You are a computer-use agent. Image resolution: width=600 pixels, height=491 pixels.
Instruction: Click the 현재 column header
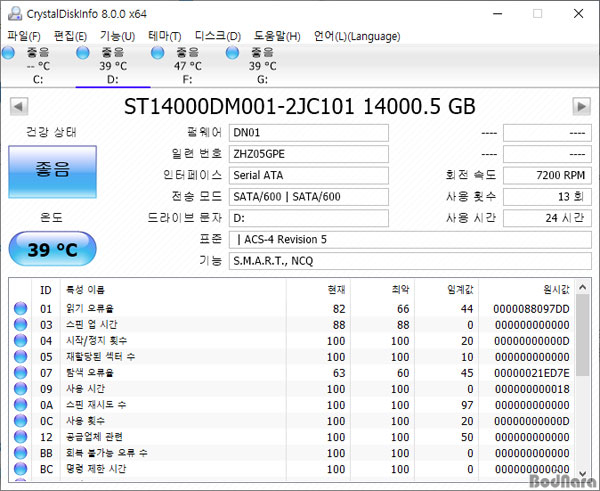click(318, 290)
